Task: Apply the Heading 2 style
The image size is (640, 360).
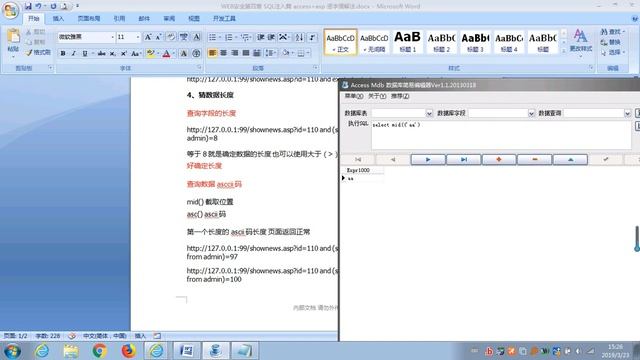Action: pos(441,42)
